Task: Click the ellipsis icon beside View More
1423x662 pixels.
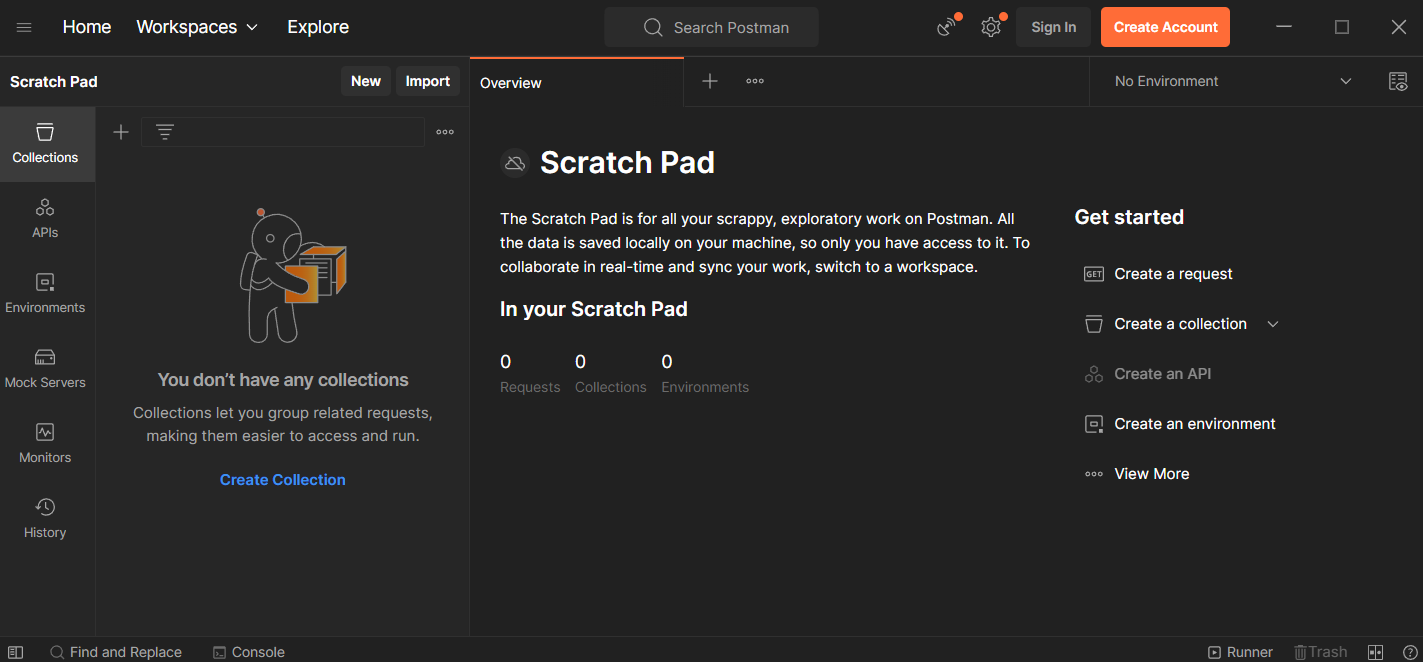Action: coord(1094,474)
